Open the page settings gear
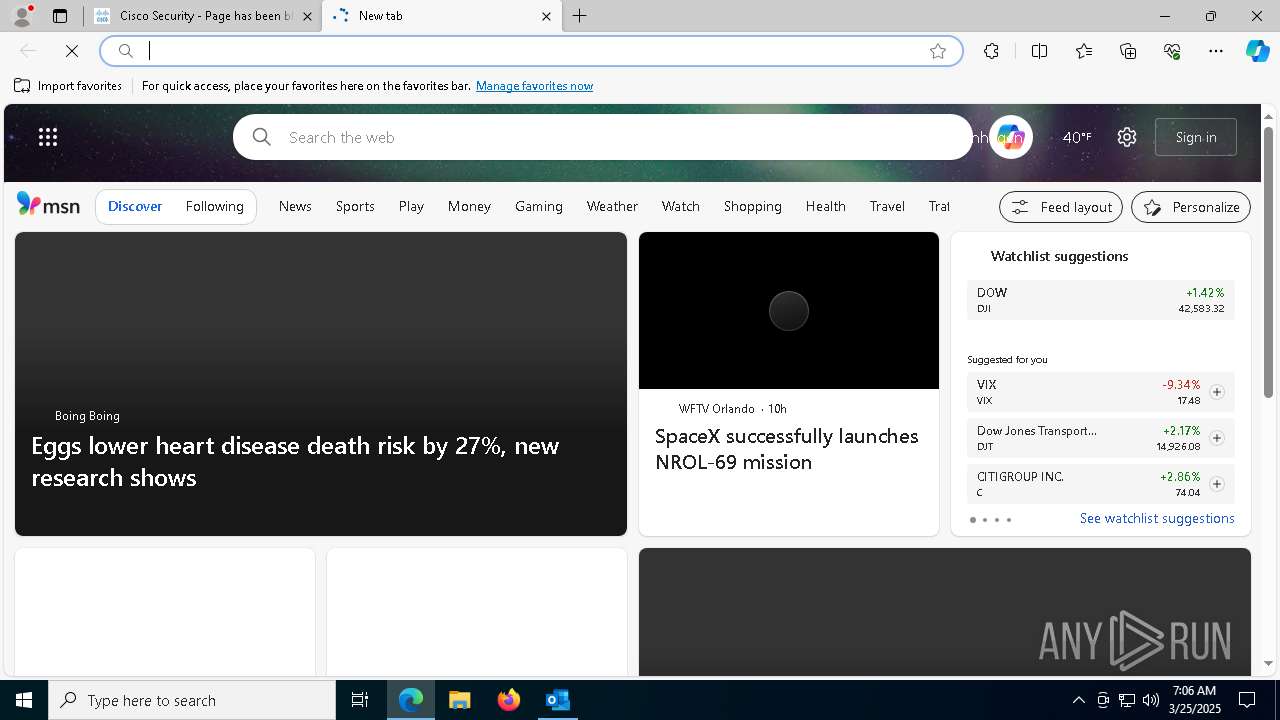Screen dimensions: 1280x720 [x=1127, y=137]
